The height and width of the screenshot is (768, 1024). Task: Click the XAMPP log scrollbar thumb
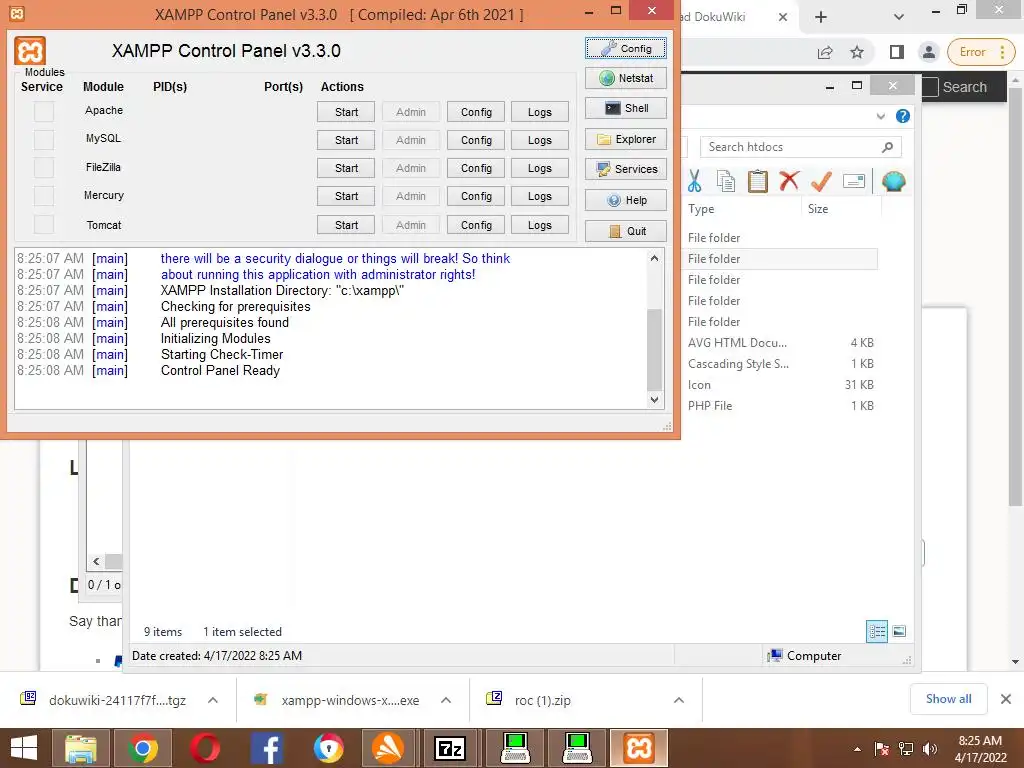click(x=654, y=349)
